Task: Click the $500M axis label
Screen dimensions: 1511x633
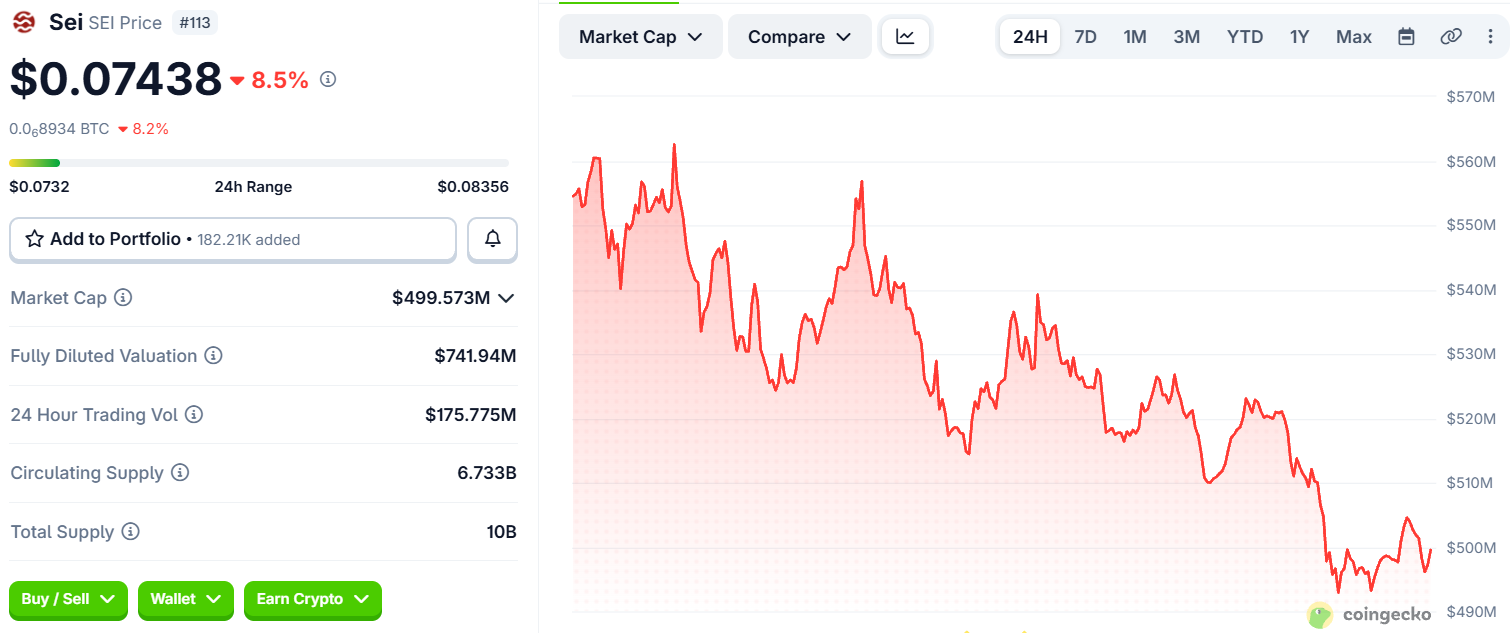Action: [x=1471, y=548]
